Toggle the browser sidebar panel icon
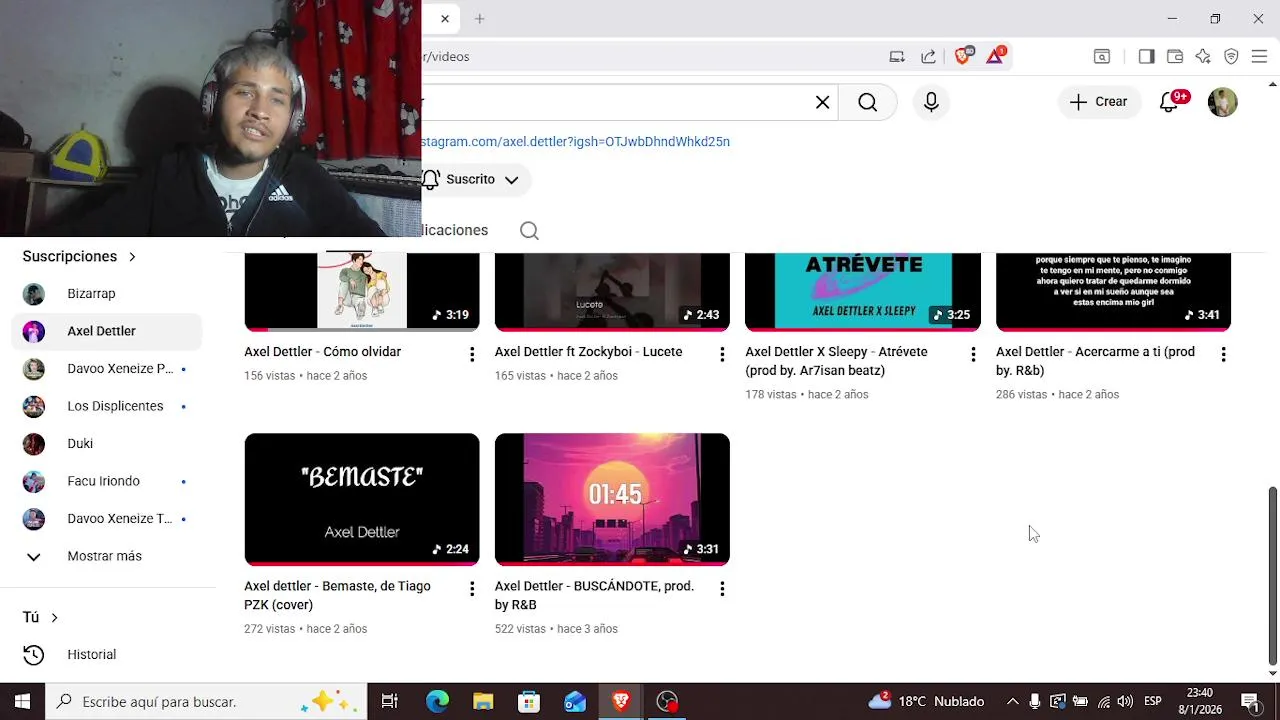Screen dimensions: 1280x720 point(1146,57)
